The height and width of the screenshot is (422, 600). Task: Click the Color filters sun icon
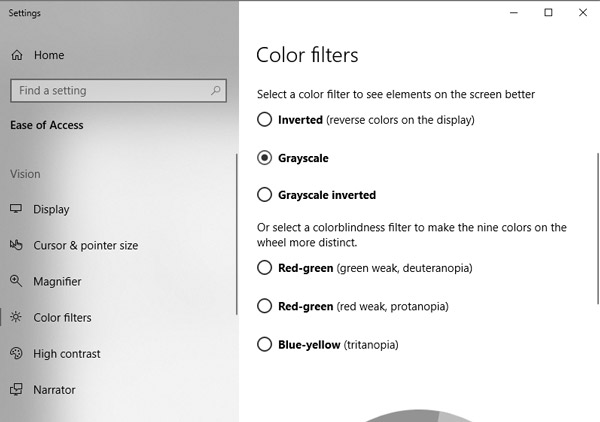17,317
